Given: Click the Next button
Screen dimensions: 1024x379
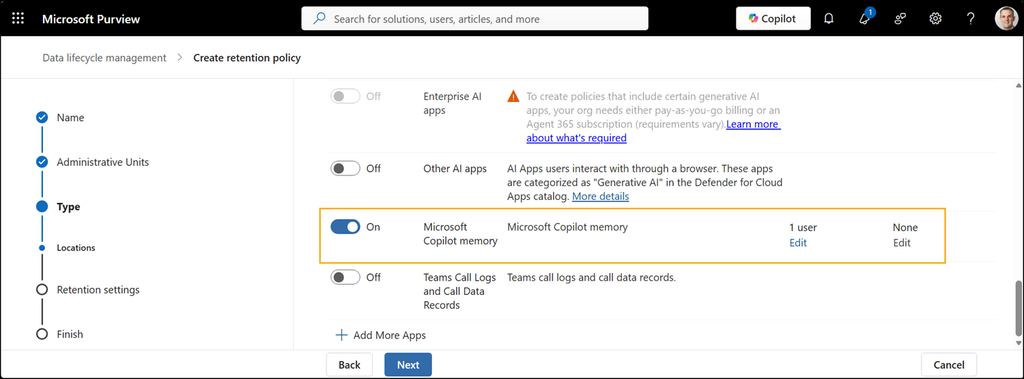Looking at the screenshot, I should [x=408, y=365].
